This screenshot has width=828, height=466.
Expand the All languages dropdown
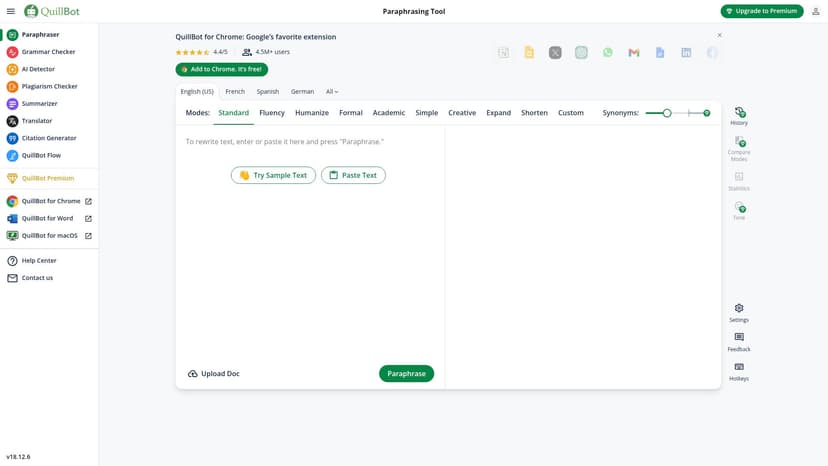point(332,91)
